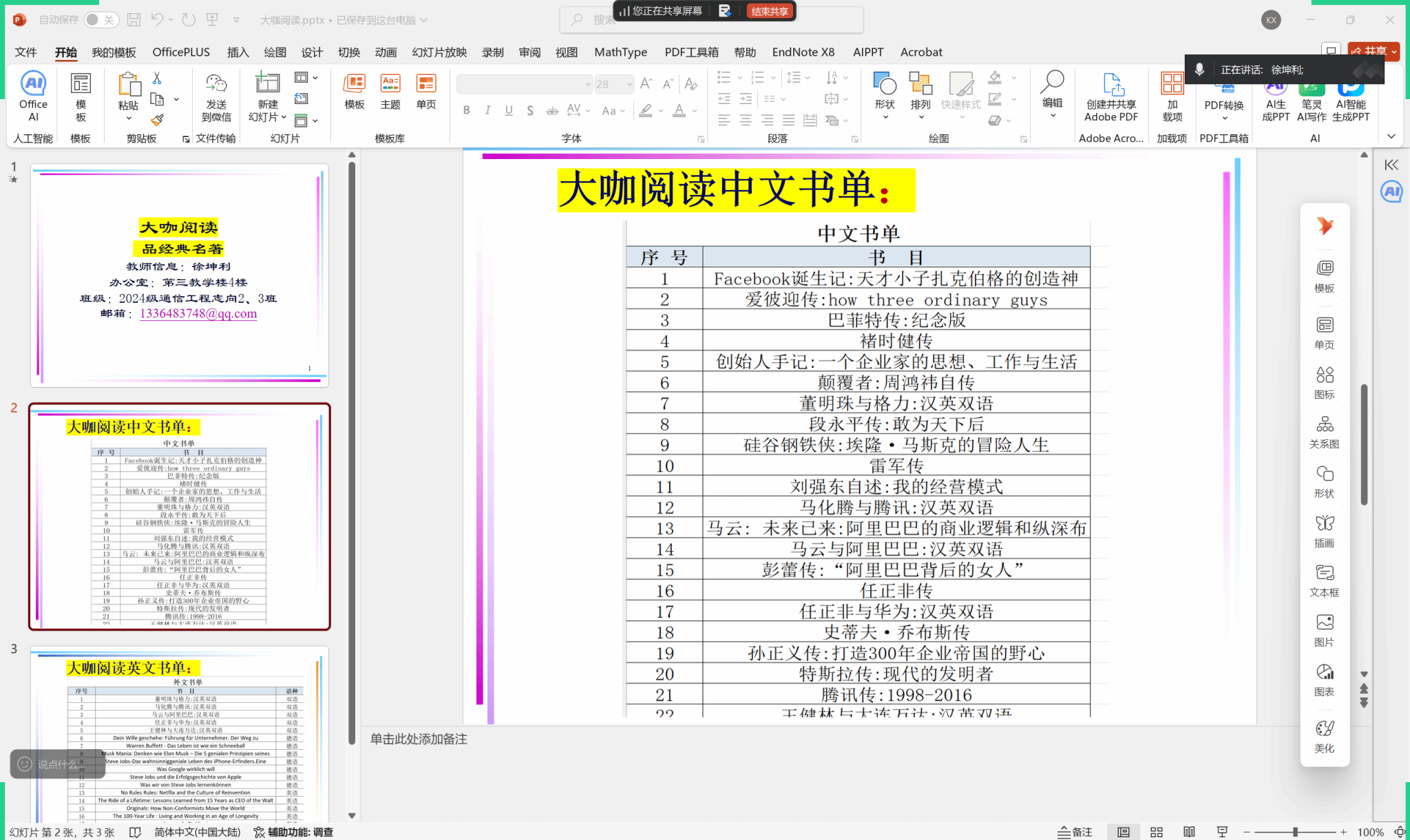Open the Relationship diagram tool in side panel
This screenshot has width=1410, height=840.
(1324, 432)
